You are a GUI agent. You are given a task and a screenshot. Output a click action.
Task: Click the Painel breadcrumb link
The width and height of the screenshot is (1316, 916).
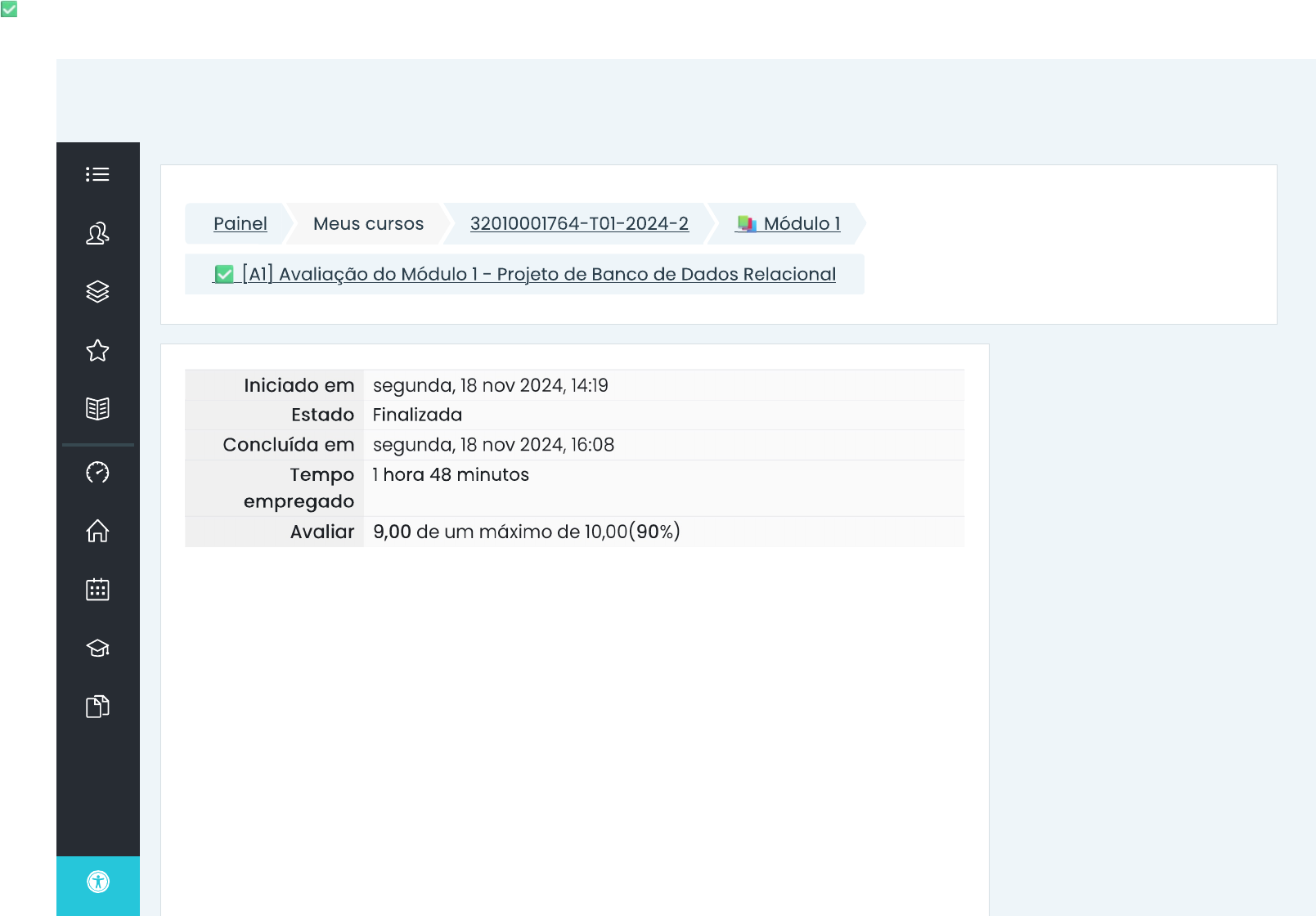(240, 224)
